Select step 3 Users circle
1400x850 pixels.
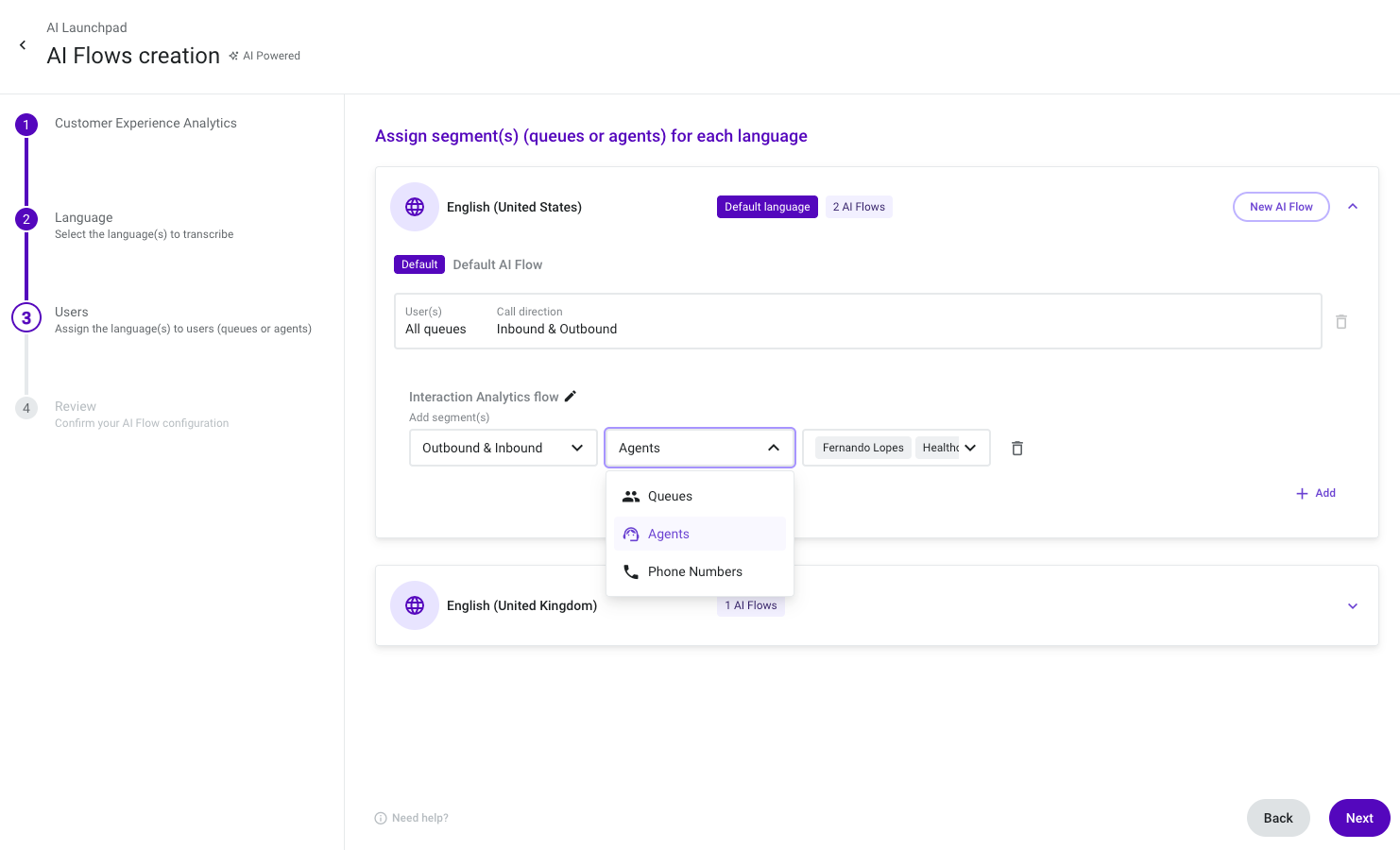26,317
